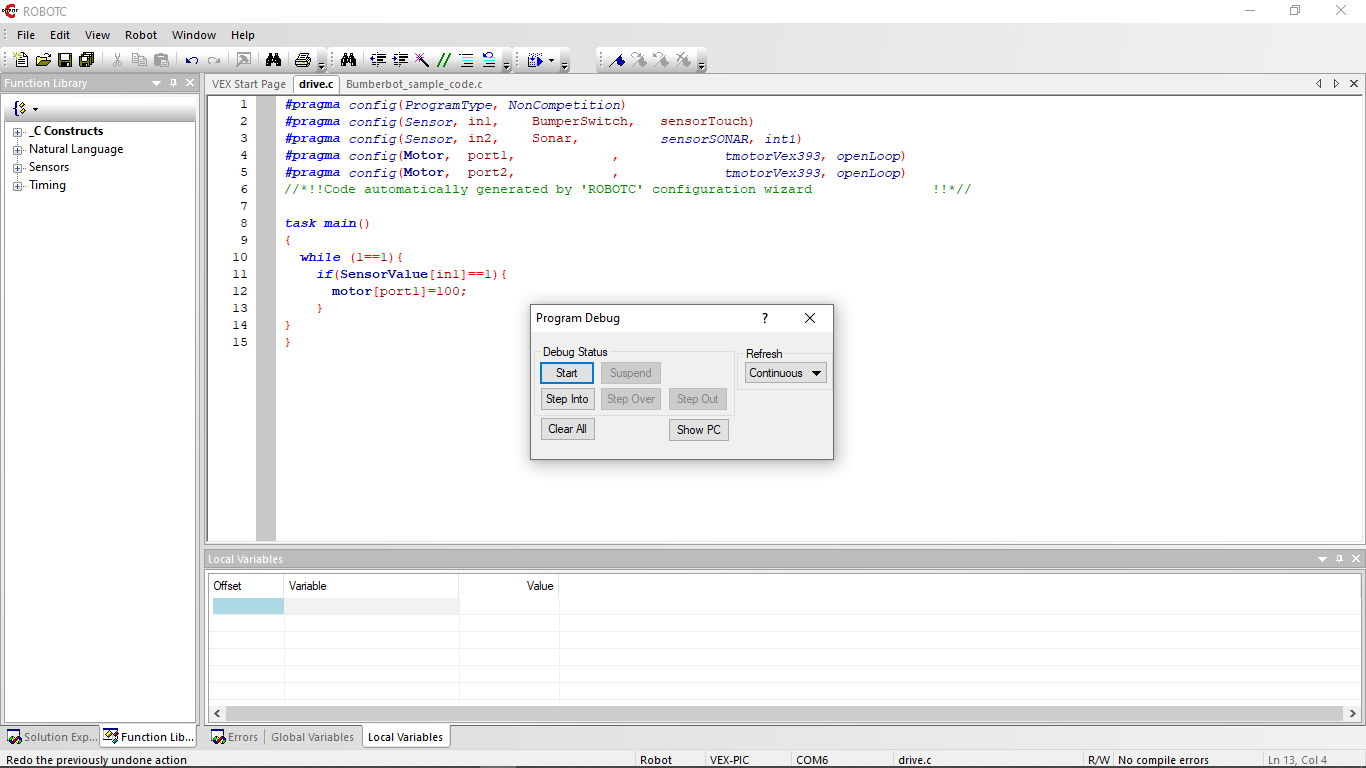Screen dimensions: 1366x768
Task: Click Start in Program Debug dialog
Action: (x=567, y=373)
